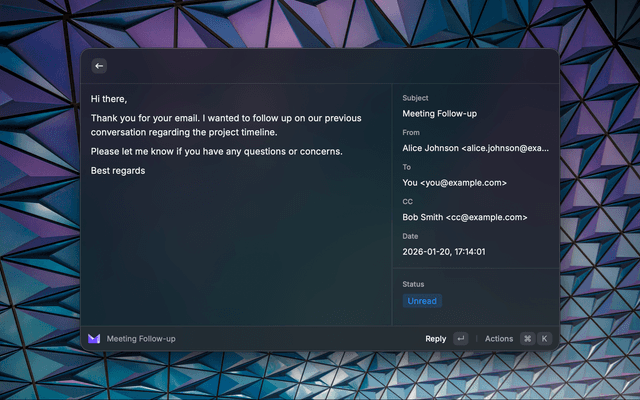Click the date value 2026-01-20, 17:14:01
The height and width of the screenshot is (400, 640).
click(x=443, y=252)
